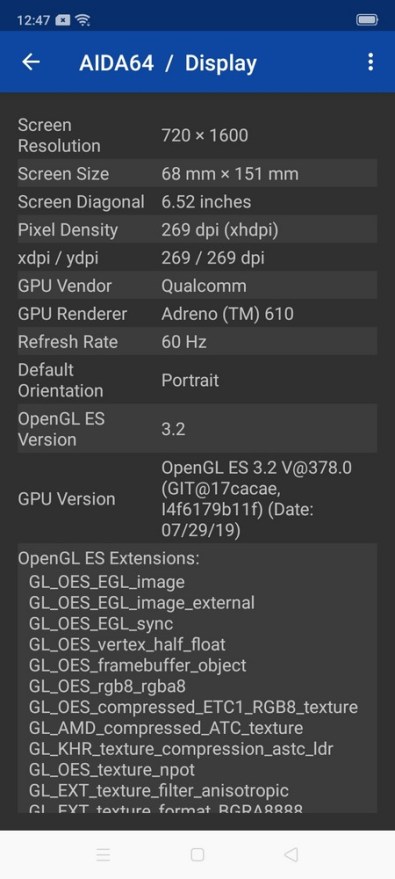The image size is (395, 879).
Task: Tap the AIDA64 / Display title
Action: [168, 63]
